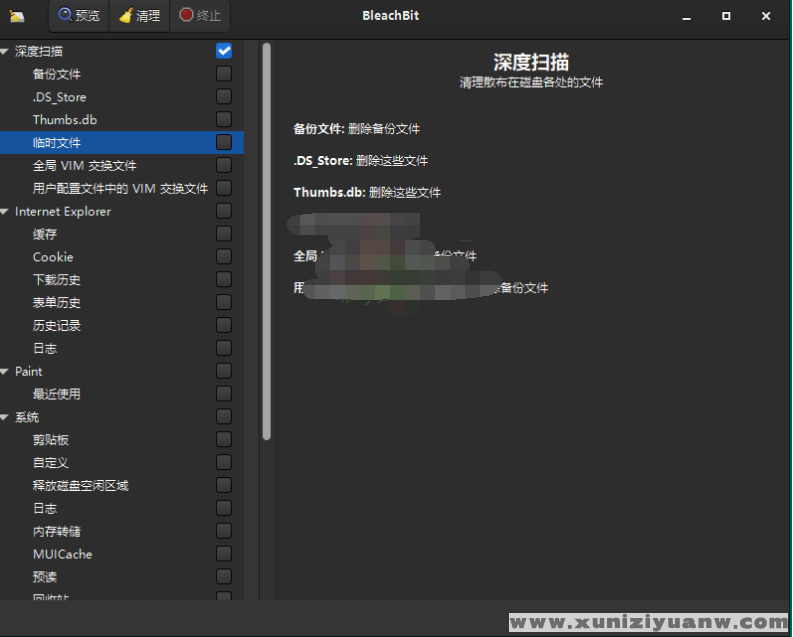Image resolution: width=793 pixels, height=637 pixels.
Task: Click the magnifier Preview (预览) icon
Action: [x=66, y=16]
